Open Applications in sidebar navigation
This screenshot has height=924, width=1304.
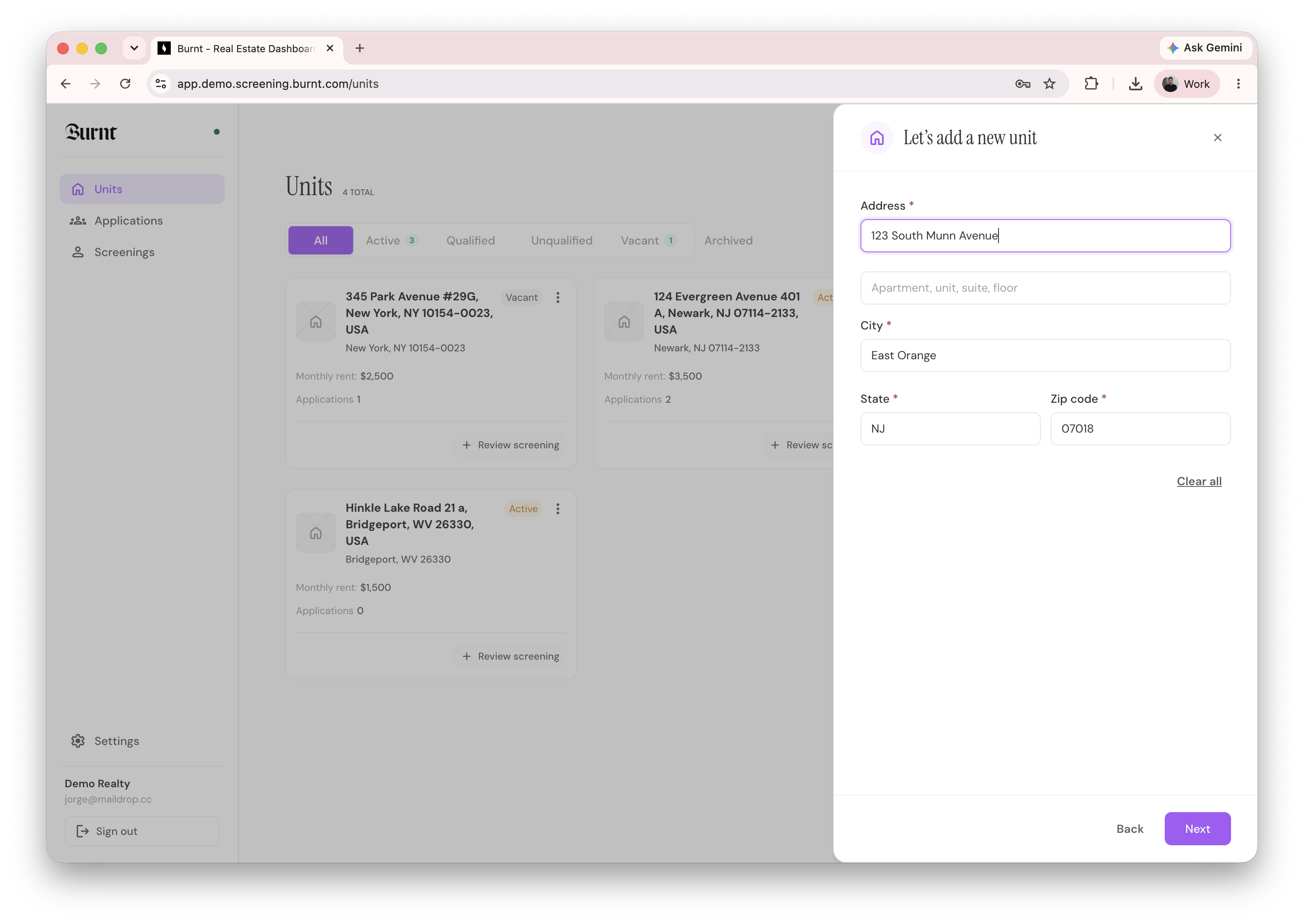point(142,221)
